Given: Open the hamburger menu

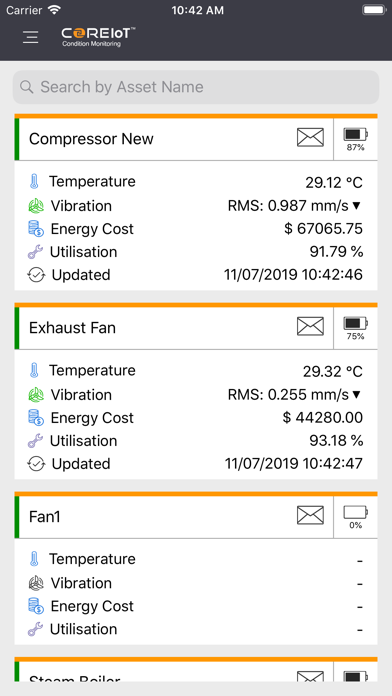Looking at the screenshot, I should coord(31,37).
